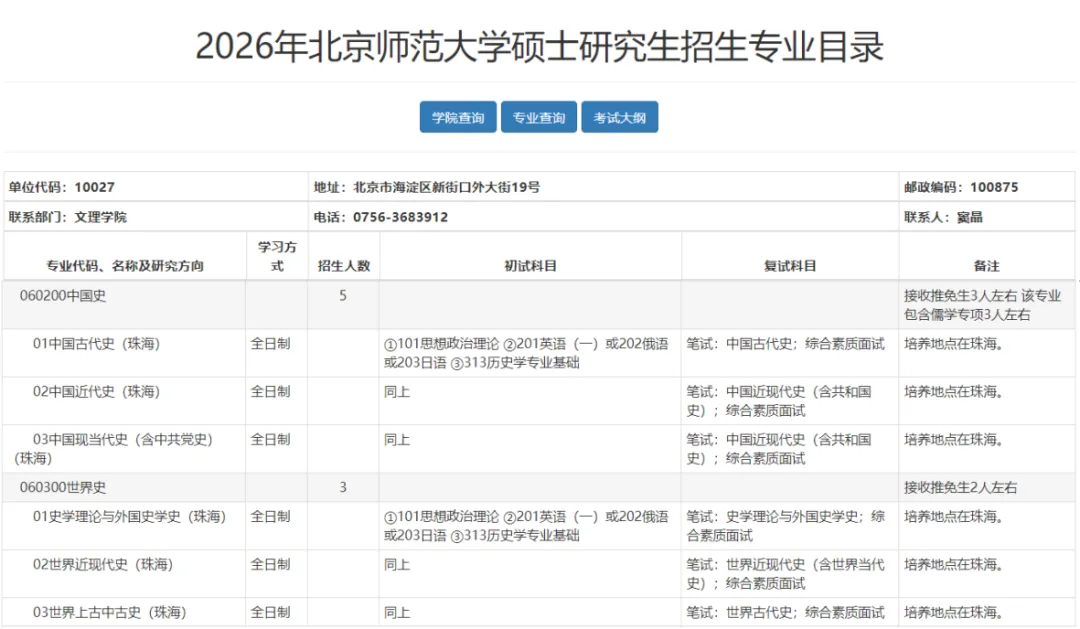This screenshot has width=1080, height=629.
Task: Click column header 学习方式
Action: pos(277,256)
